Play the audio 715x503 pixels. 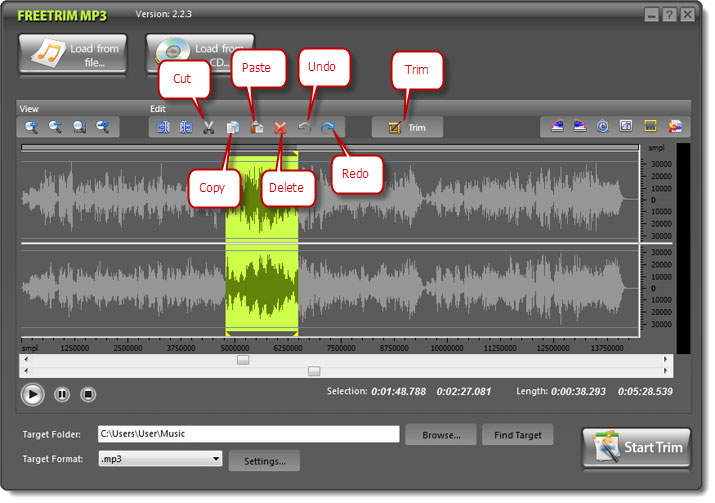pyautogui.click(x=32, y=394)
